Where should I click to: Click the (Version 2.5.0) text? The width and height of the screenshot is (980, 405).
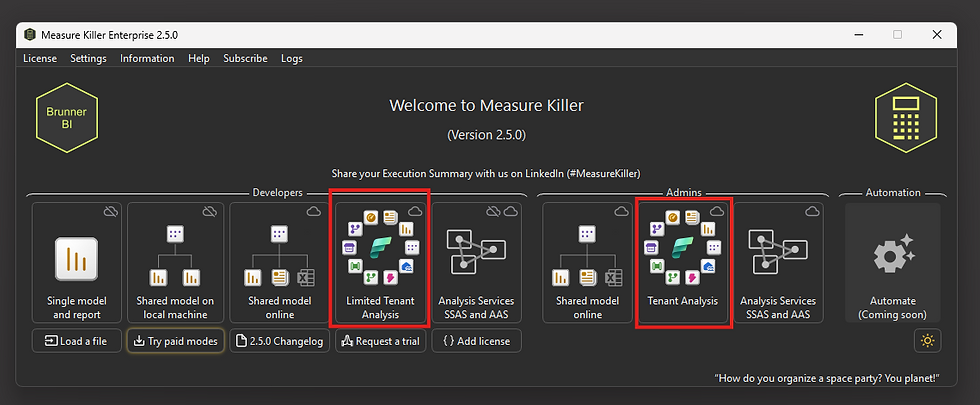tap(486, 135)
